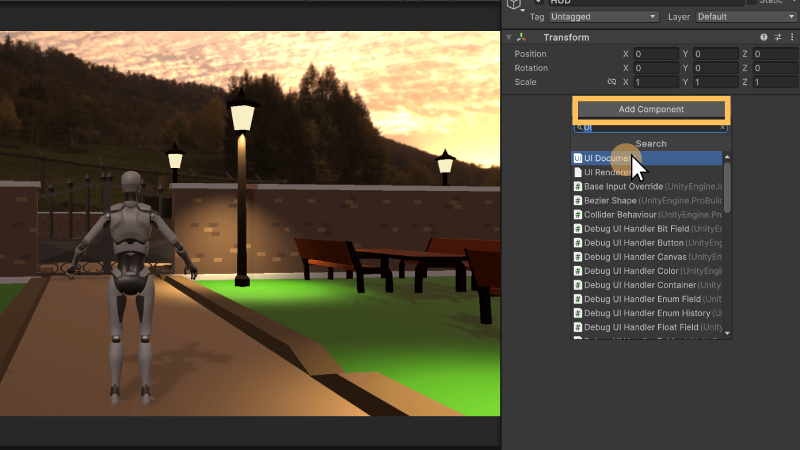
Task: Open Transform preset settings icon
Action: 777,37
